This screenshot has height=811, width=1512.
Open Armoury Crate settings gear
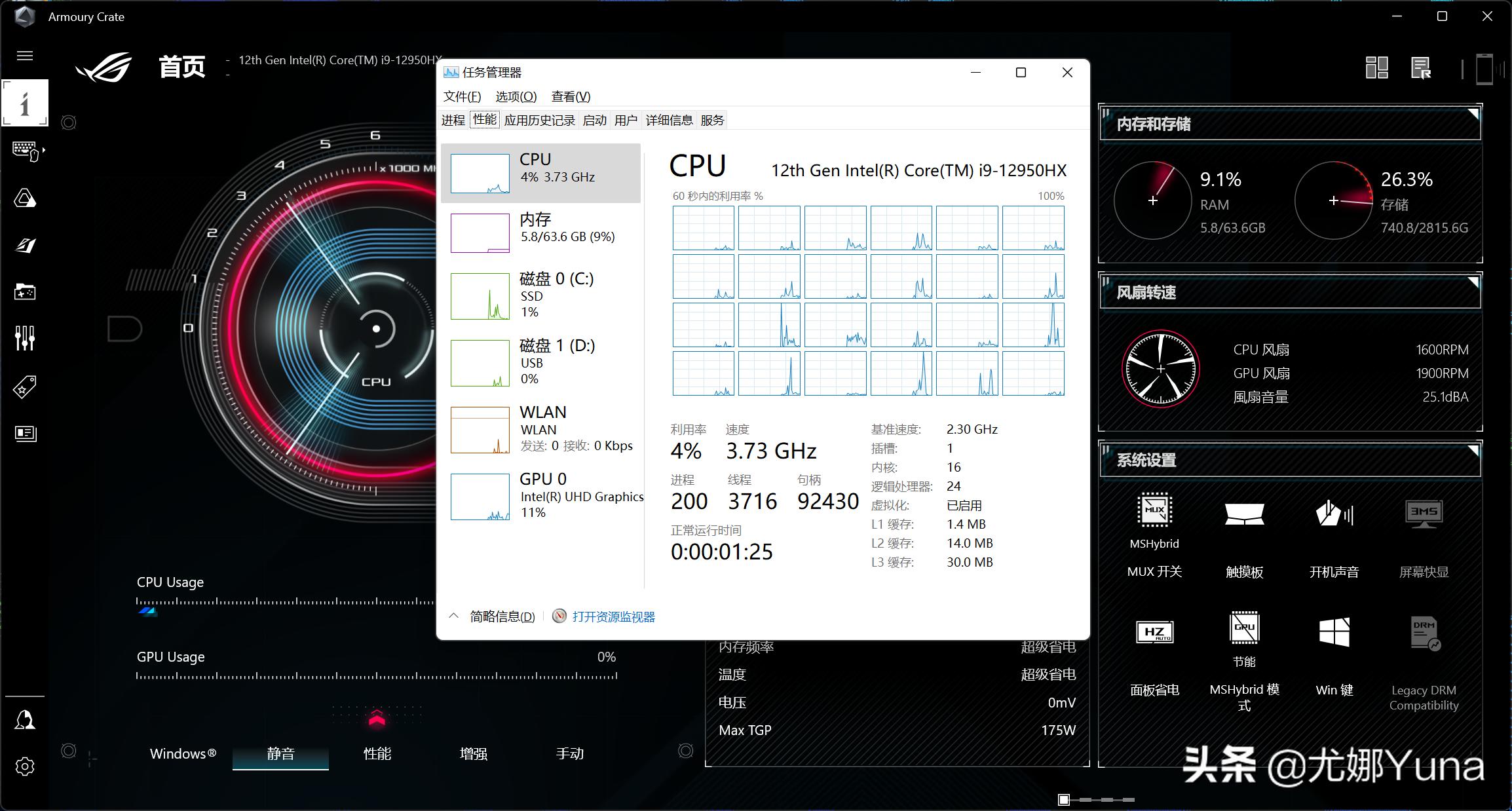[24, 766]
